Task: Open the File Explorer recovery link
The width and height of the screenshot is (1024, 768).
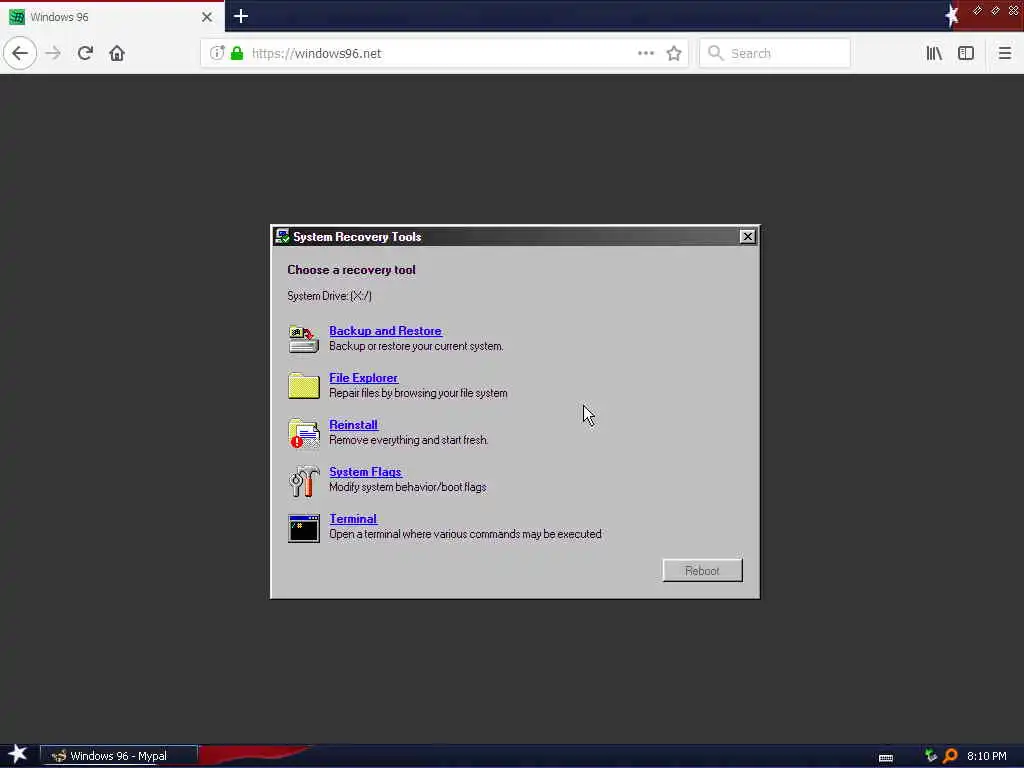Action: [363, 378]
